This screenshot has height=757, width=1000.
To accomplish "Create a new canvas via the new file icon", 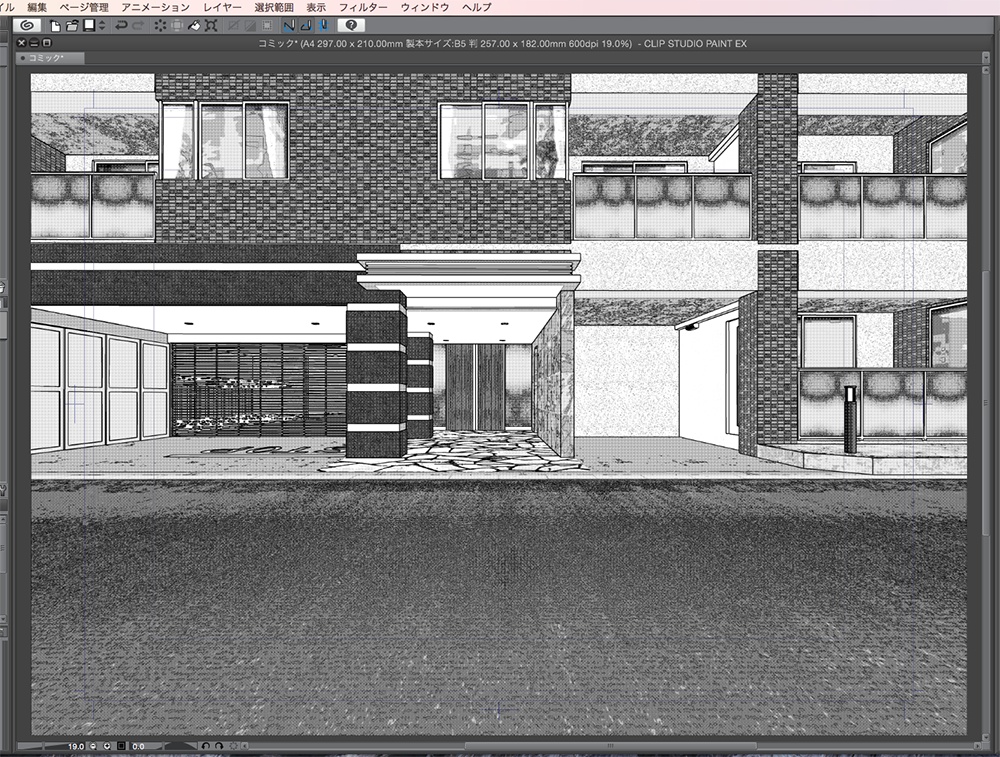I will 55,25.
